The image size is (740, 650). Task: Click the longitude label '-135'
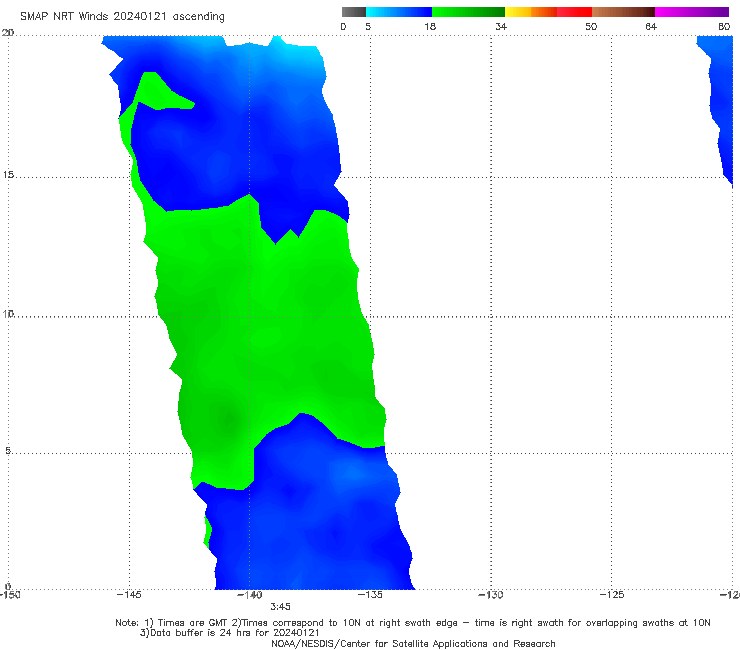[x=370, y=595]
